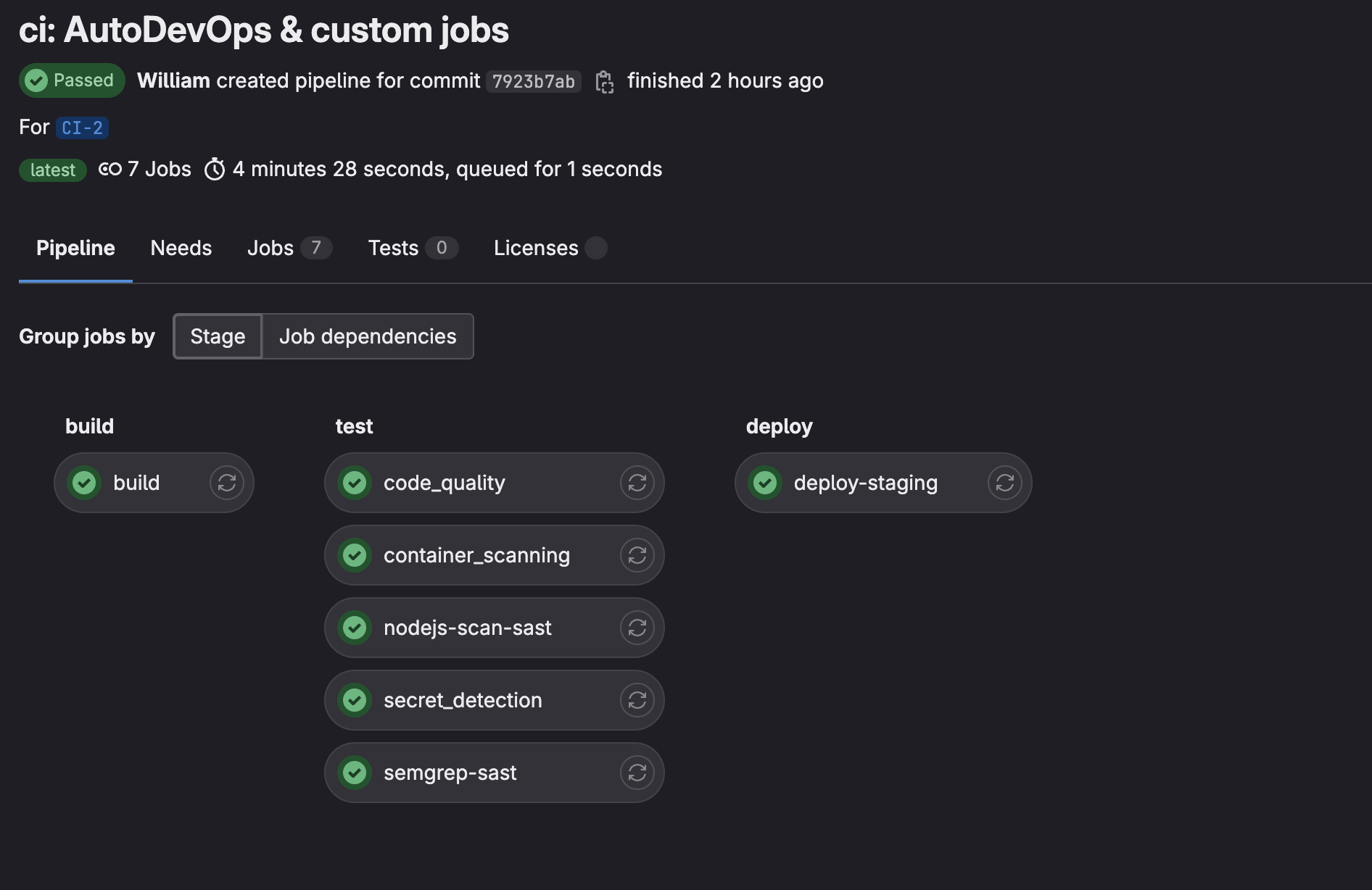Open the CI-2 branch link

click(82, 128)
